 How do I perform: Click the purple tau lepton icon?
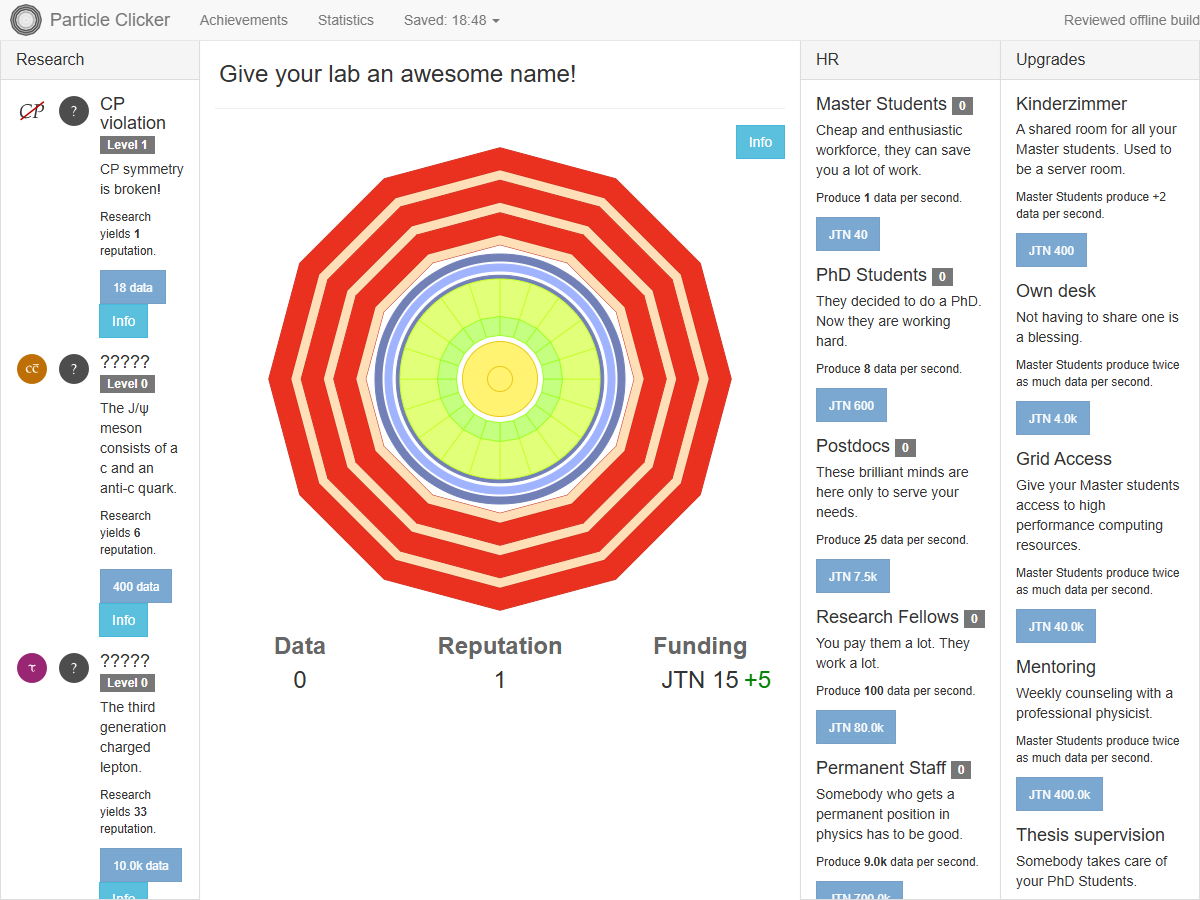coord(32,668)
